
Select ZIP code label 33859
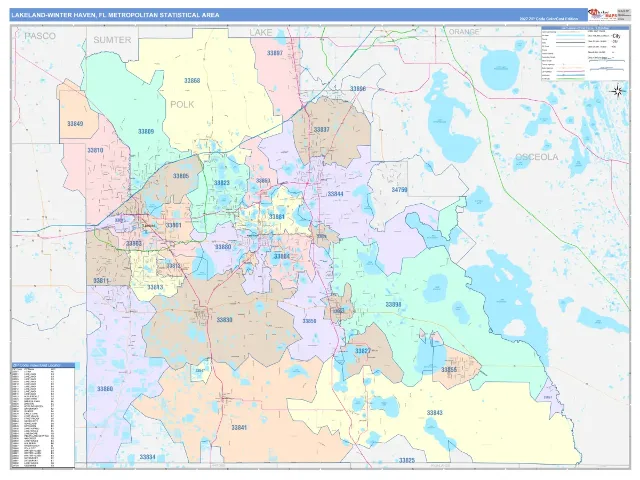(309, 321)
